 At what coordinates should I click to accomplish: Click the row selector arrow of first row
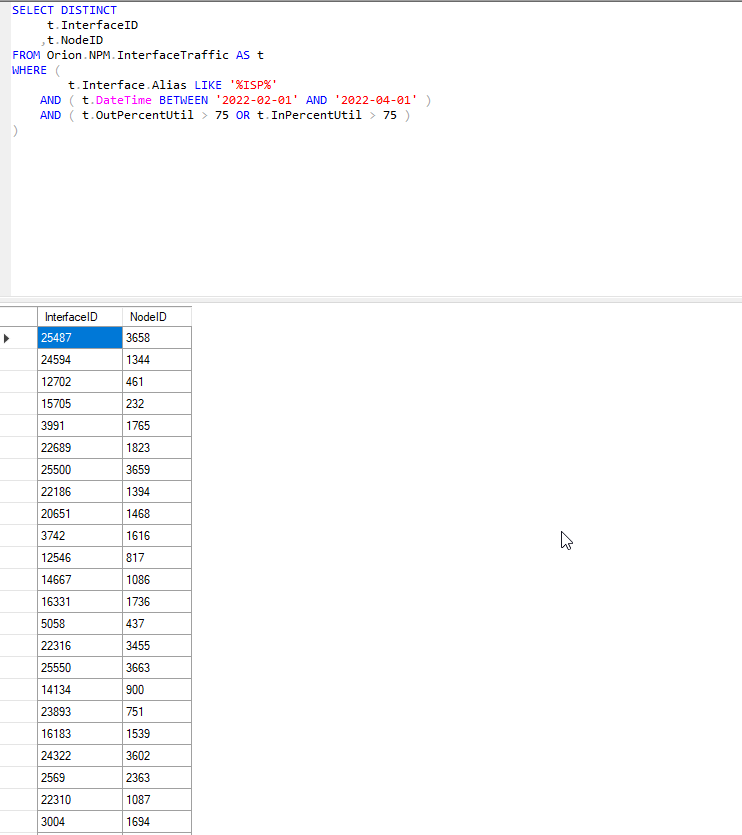[6, 338]
